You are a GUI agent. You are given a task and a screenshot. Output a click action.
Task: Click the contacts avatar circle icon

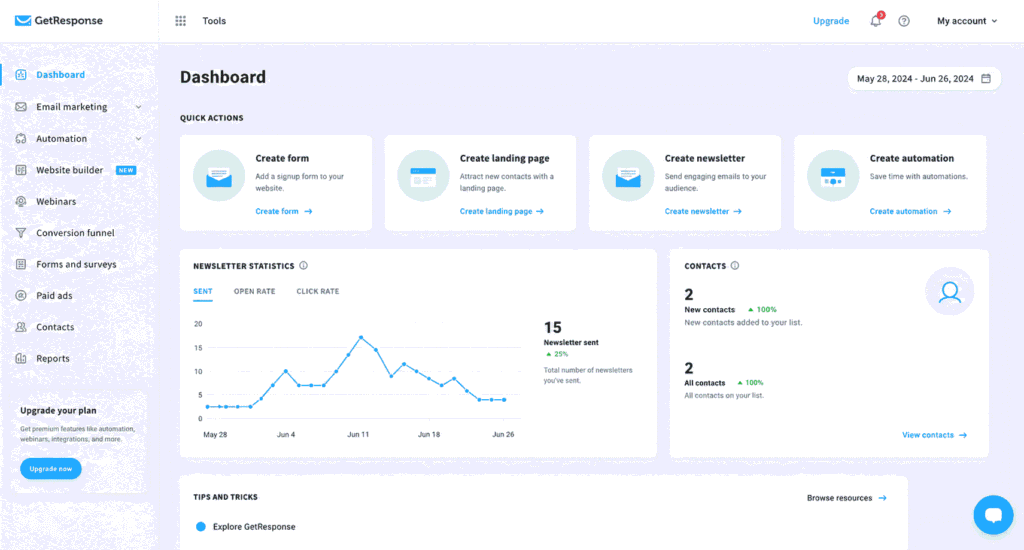click(950, 291)
